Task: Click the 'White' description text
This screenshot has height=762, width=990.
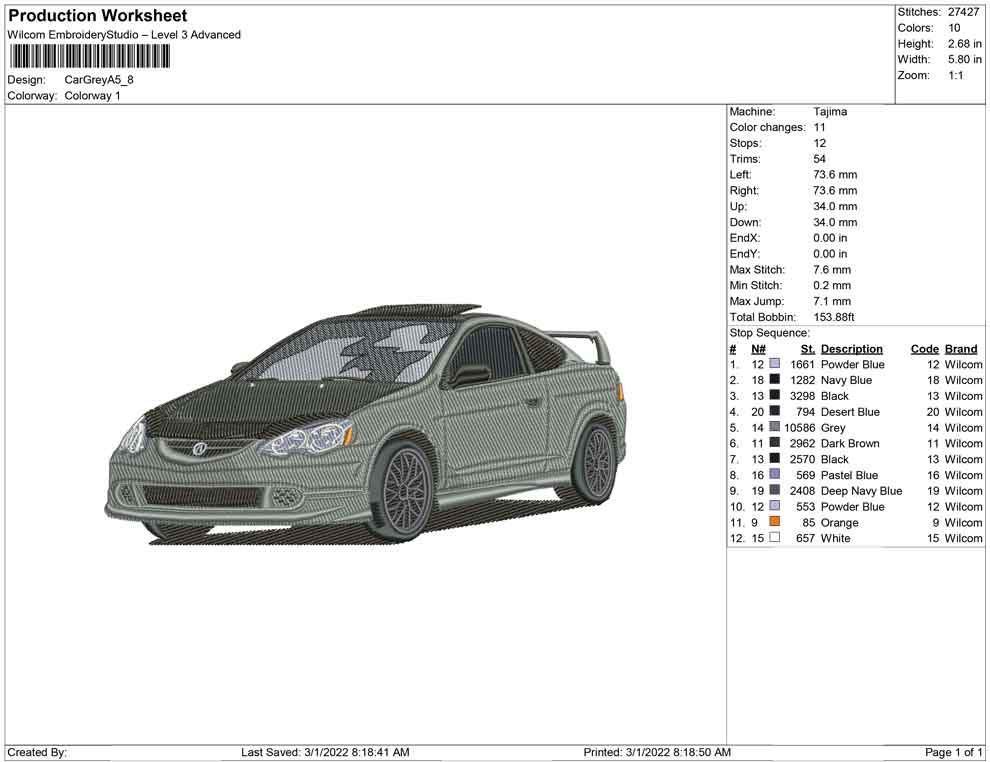Action: coord(835,538)
